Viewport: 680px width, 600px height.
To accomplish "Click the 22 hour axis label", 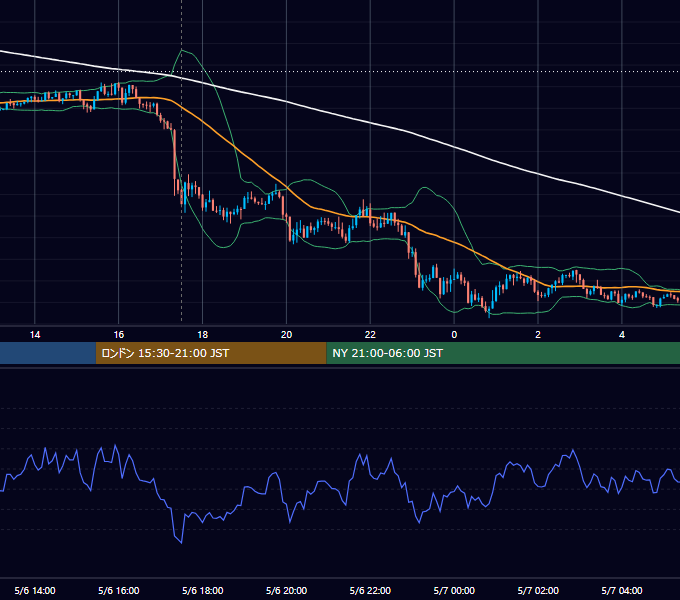I will (x=370, y=335).
